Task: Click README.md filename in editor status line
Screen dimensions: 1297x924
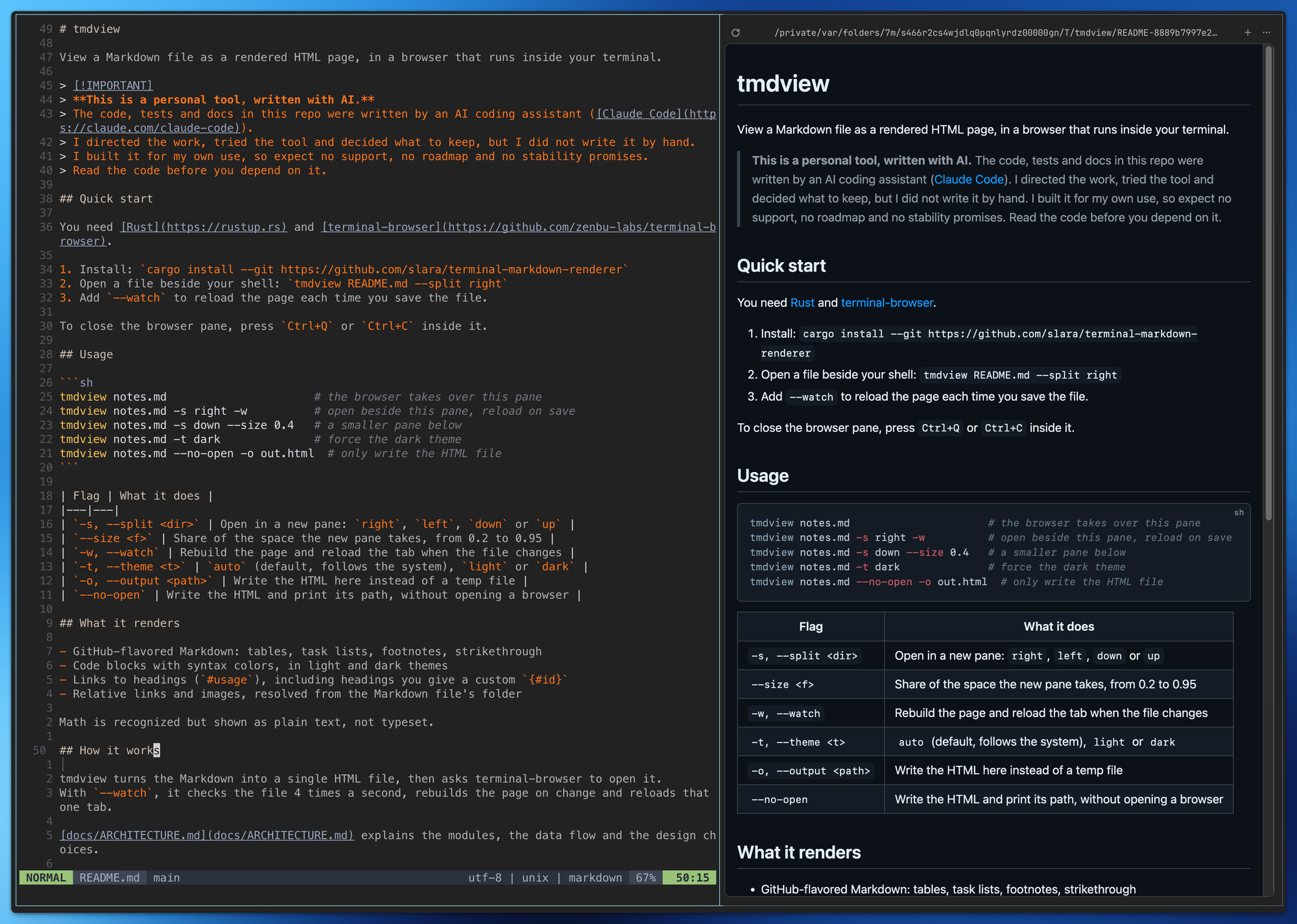Action: coord(109,878)
